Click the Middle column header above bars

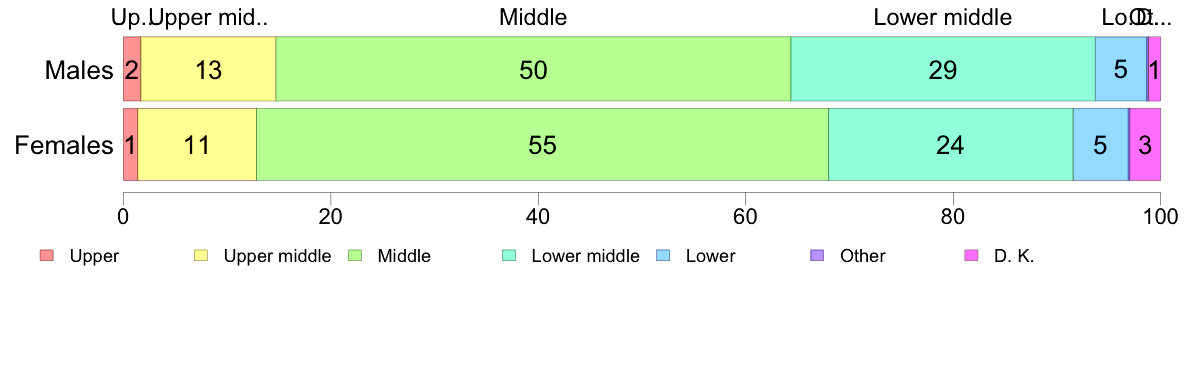point(533,17)
